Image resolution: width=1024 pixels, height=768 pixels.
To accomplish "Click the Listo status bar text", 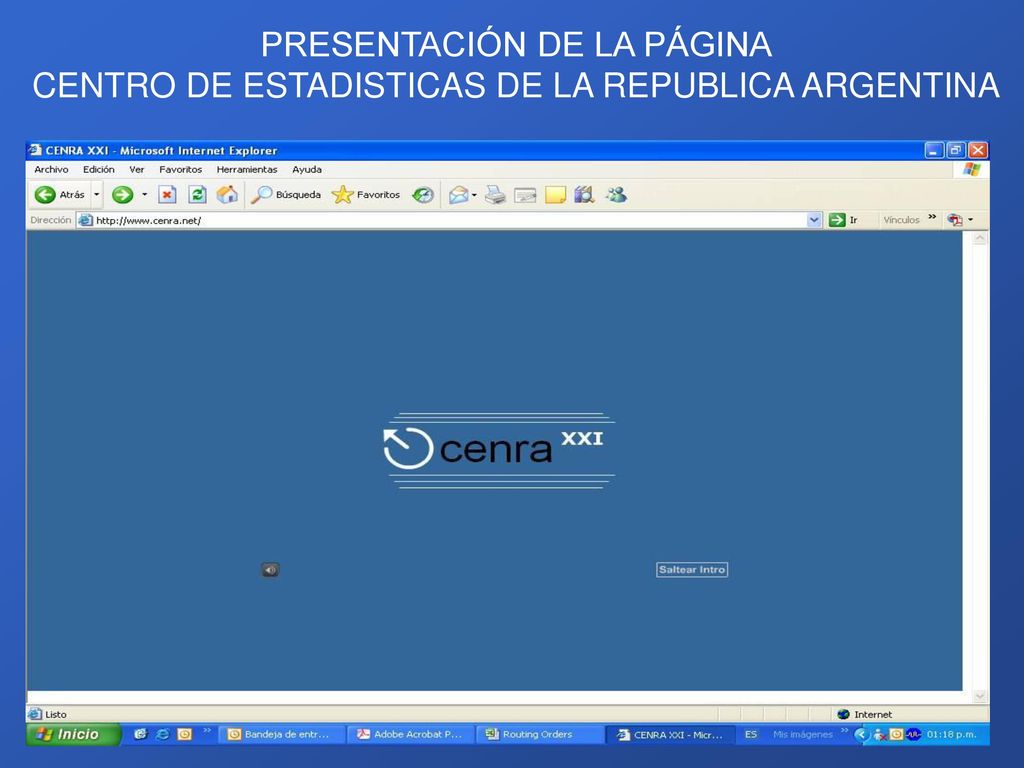I will [x=56, y=714].
